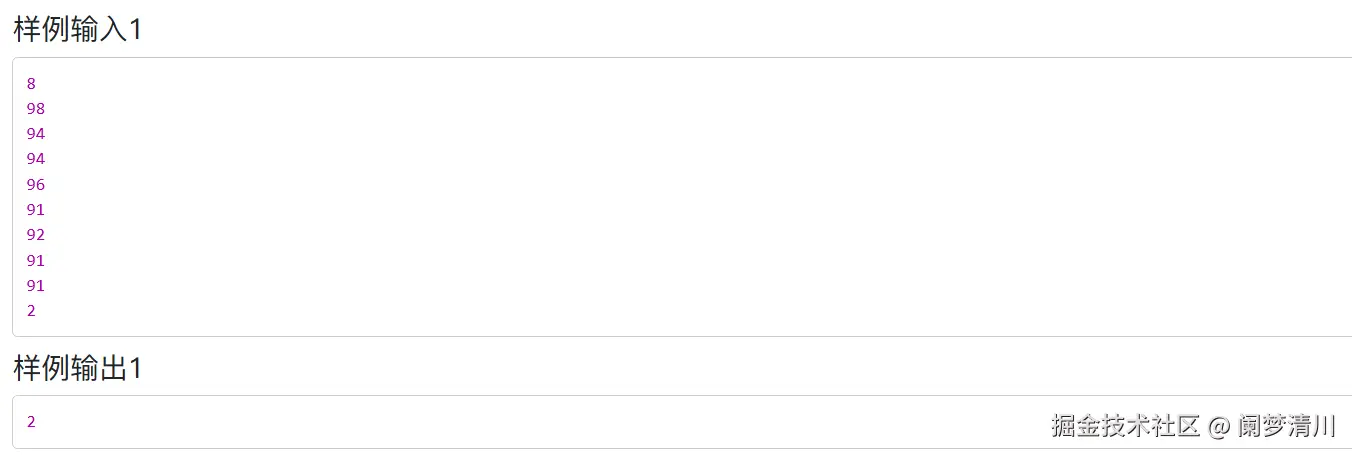The width and height of the screenshot is (1352, 455).
Task: Click the 91 just above the final 2
Action: (x=36, y=286)
